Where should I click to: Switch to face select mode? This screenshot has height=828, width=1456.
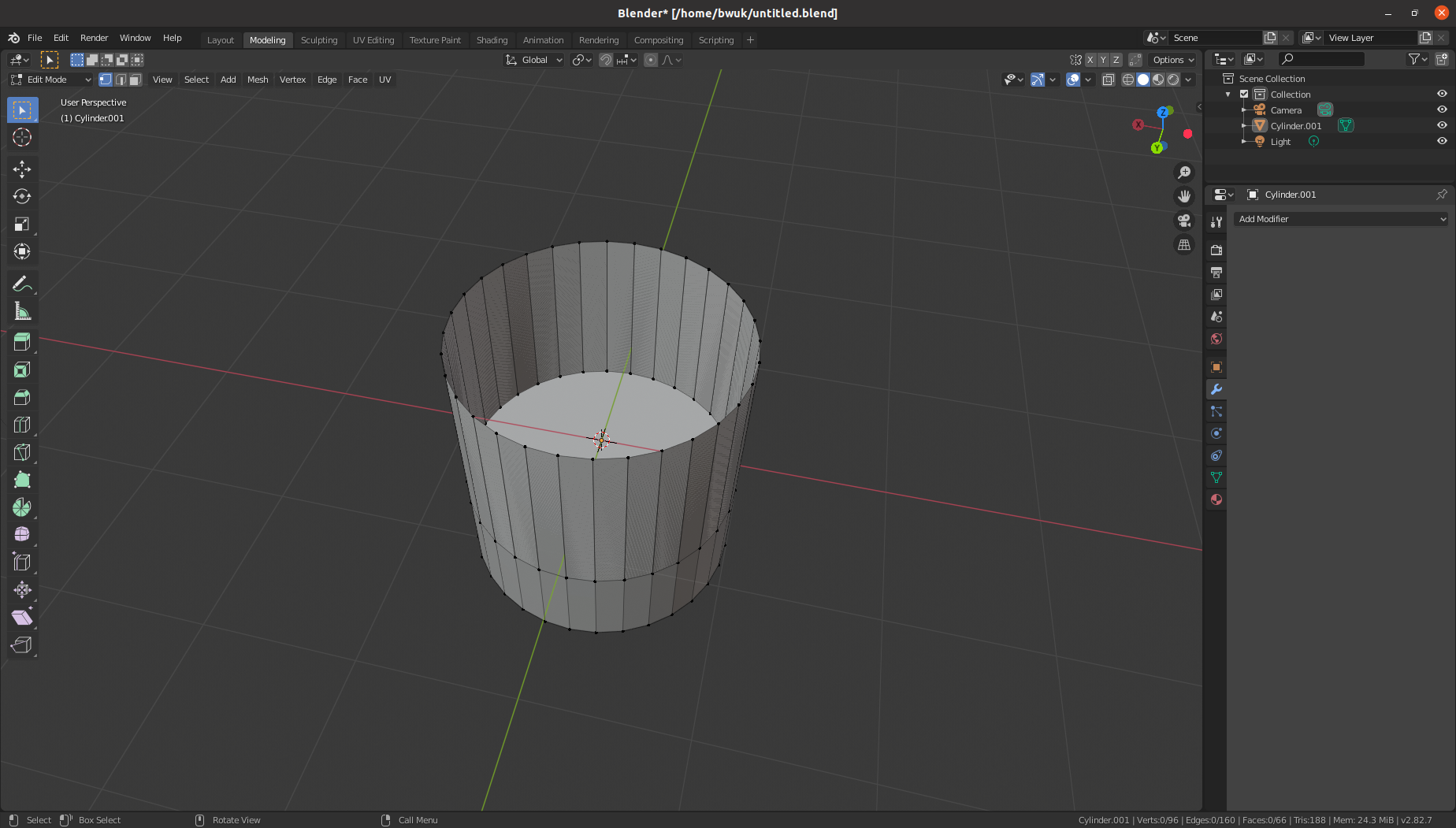(135, 79)
